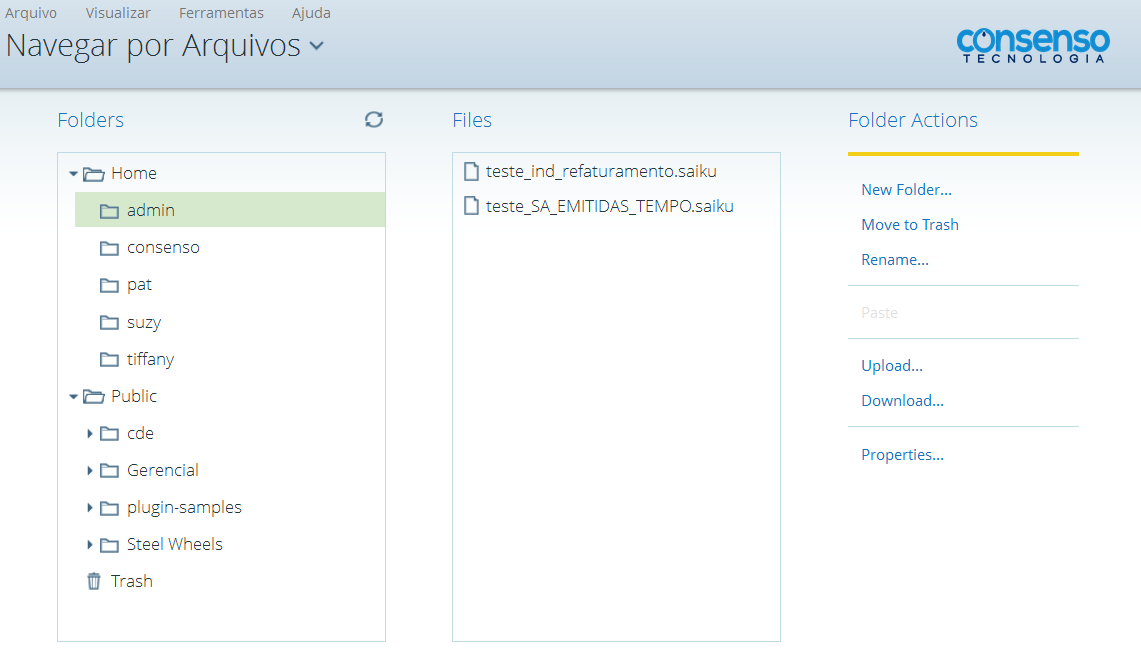Screen dimensions: 1141x659
Task: Click the folder icon beside tiffany
Action: click(109, 358)
